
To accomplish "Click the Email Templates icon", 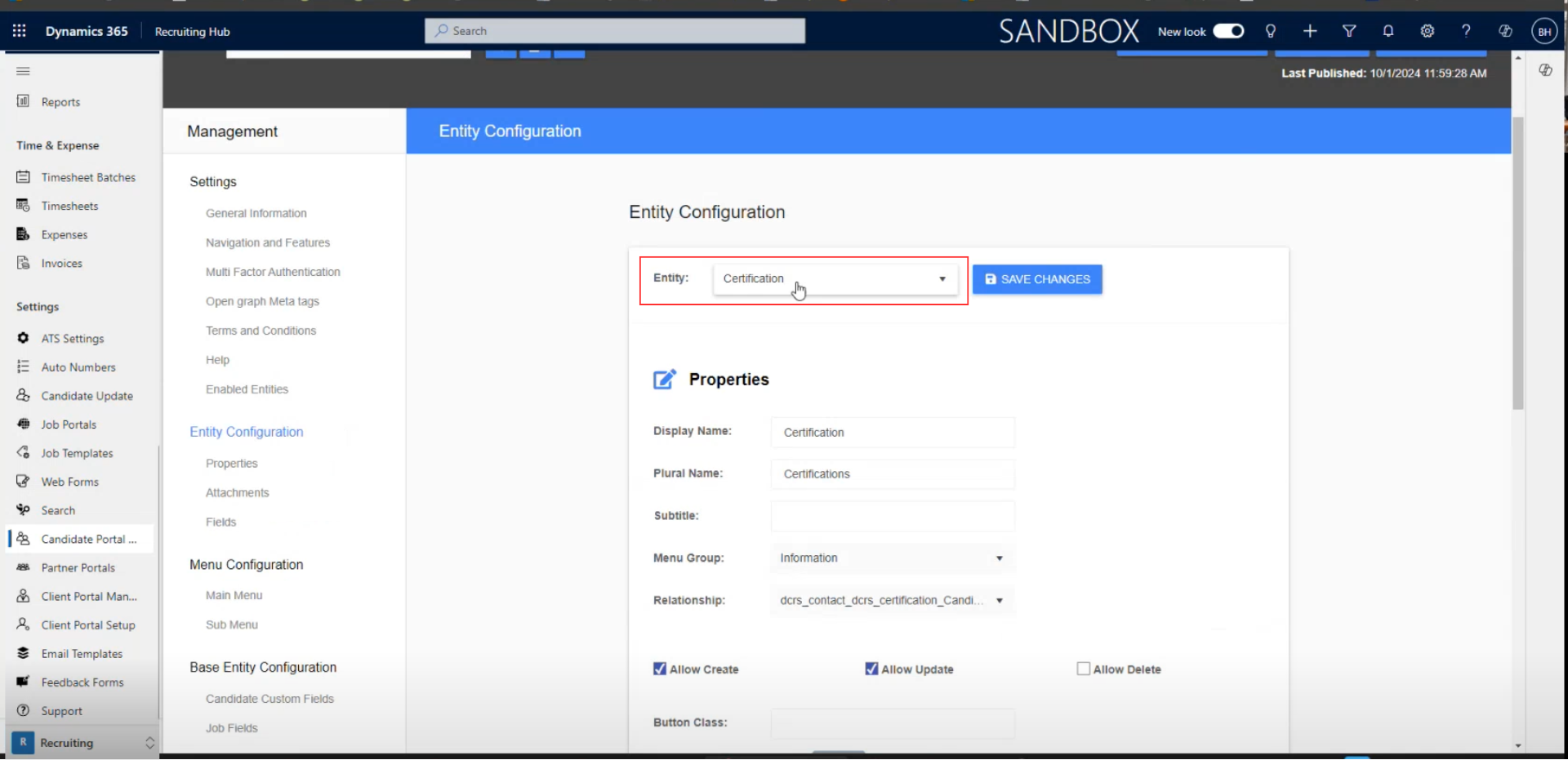I will tap(23, 653).
